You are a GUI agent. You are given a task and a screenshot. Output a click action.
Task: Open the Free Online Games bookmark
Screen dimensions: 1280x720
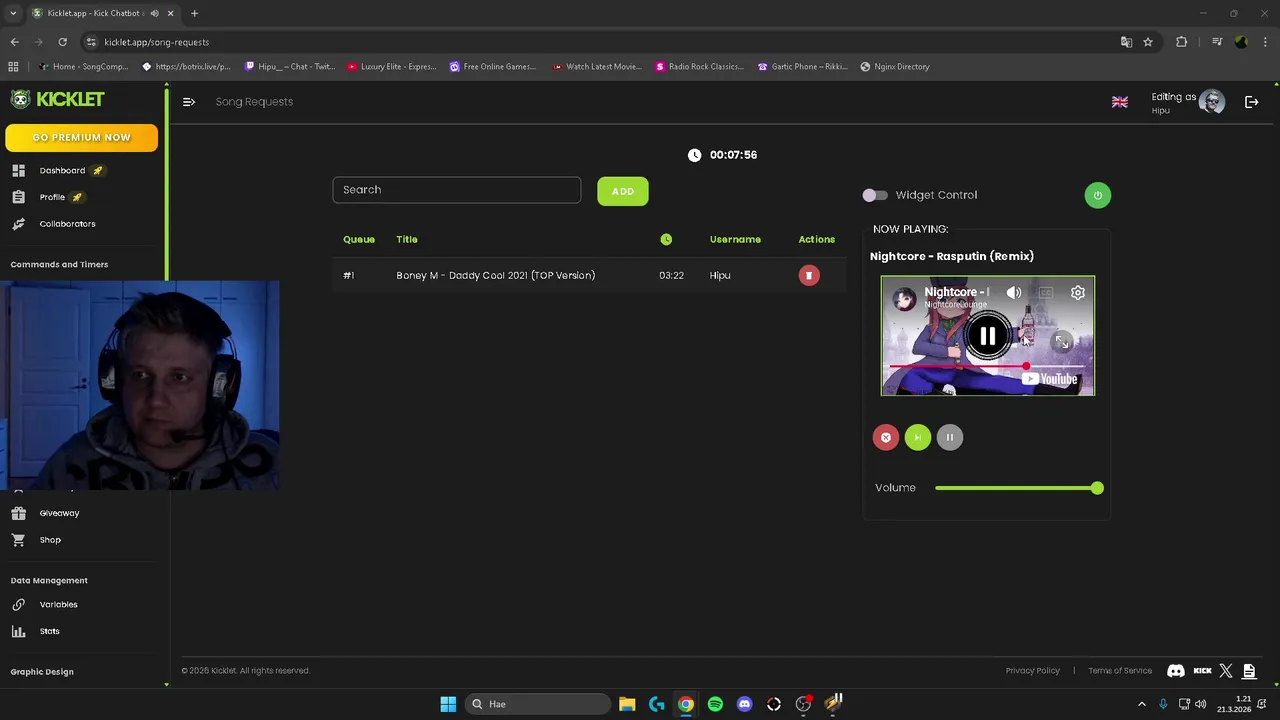tap(493, 67)
